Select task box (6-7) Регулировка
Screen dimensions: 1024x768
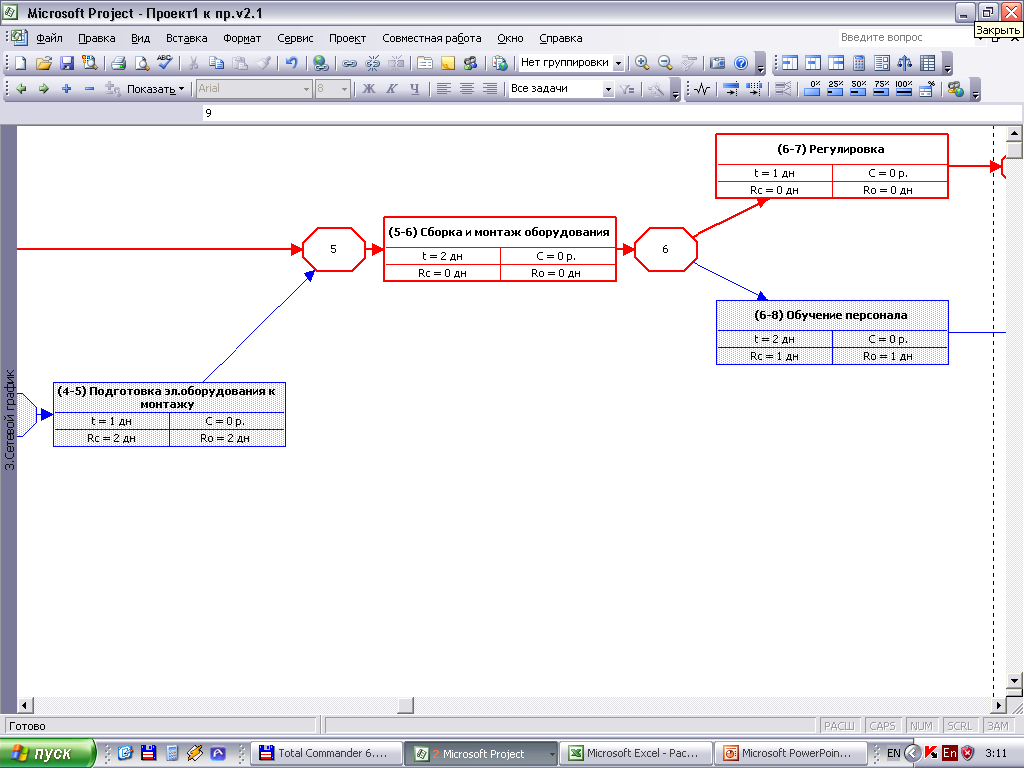[831, 166]
